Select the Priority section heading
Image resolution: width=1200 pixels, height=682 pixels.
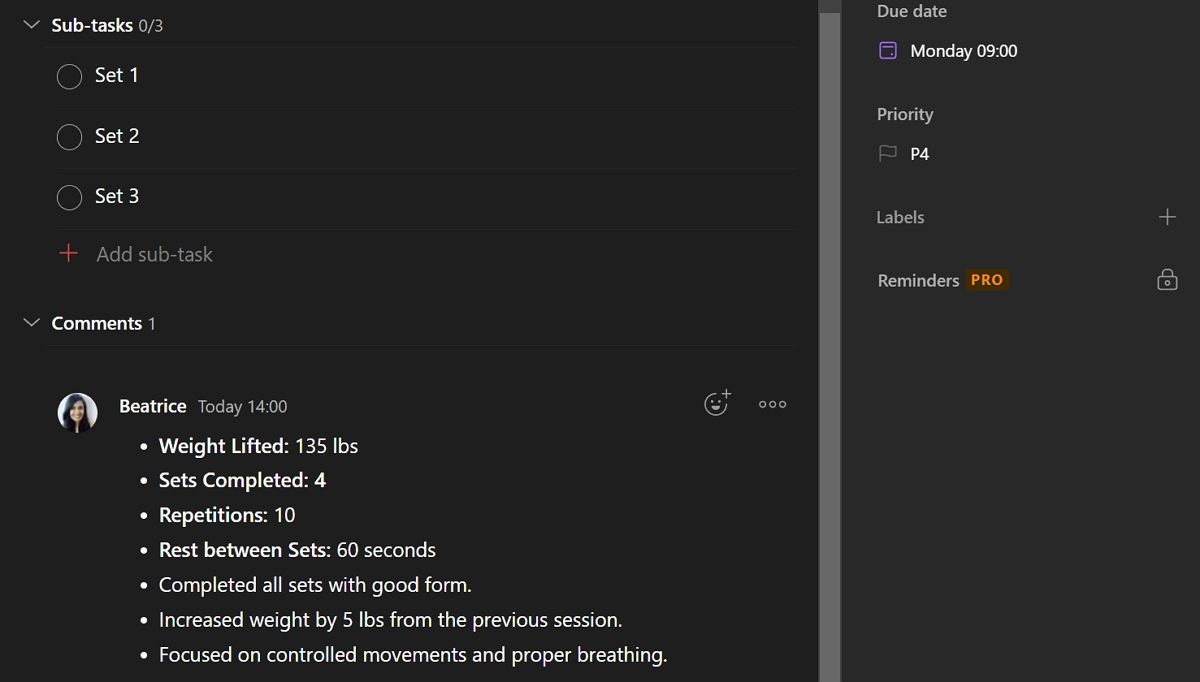pyautogui.click(x=904, y=114)
